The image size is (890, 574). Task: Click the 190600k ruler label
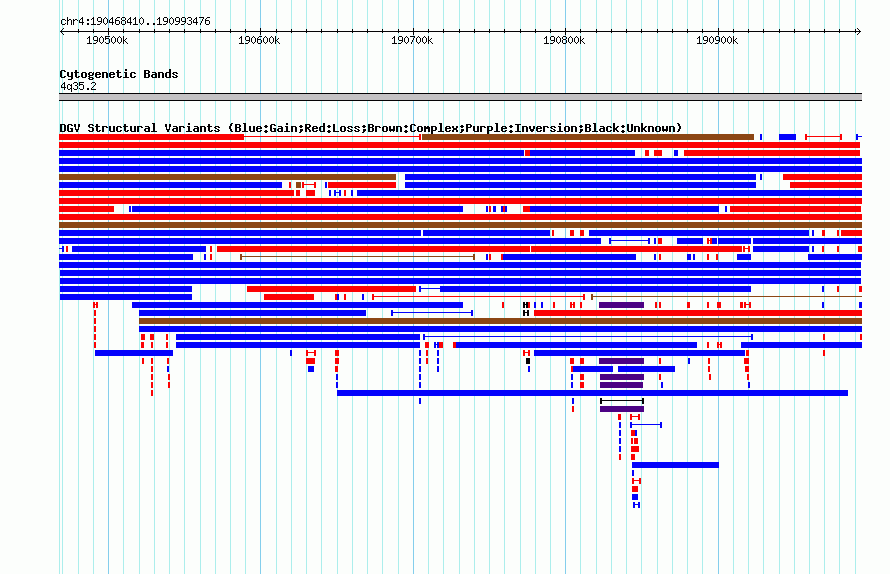(259, 40)
